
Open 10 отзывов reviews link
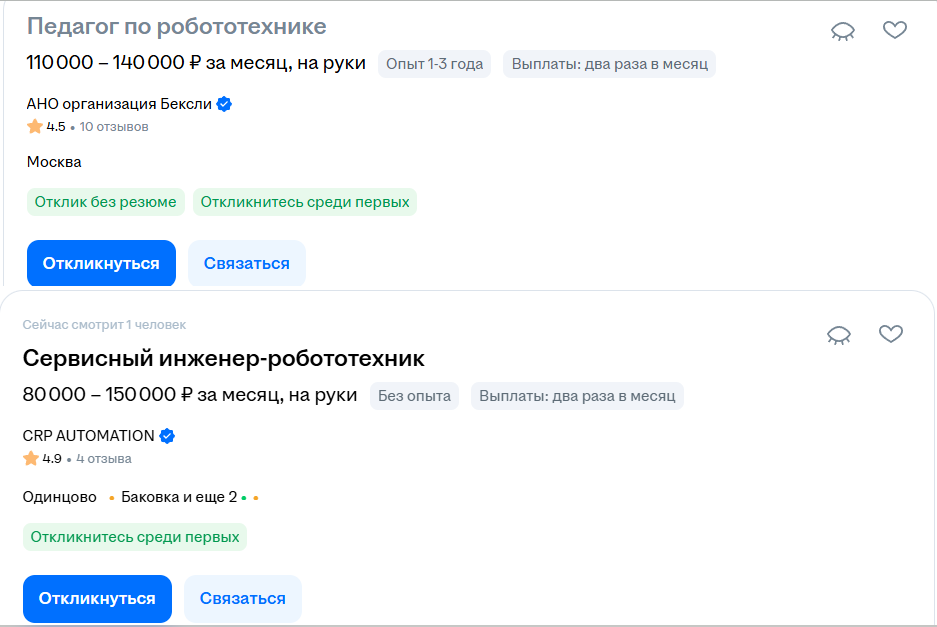[x=114, y=127]
